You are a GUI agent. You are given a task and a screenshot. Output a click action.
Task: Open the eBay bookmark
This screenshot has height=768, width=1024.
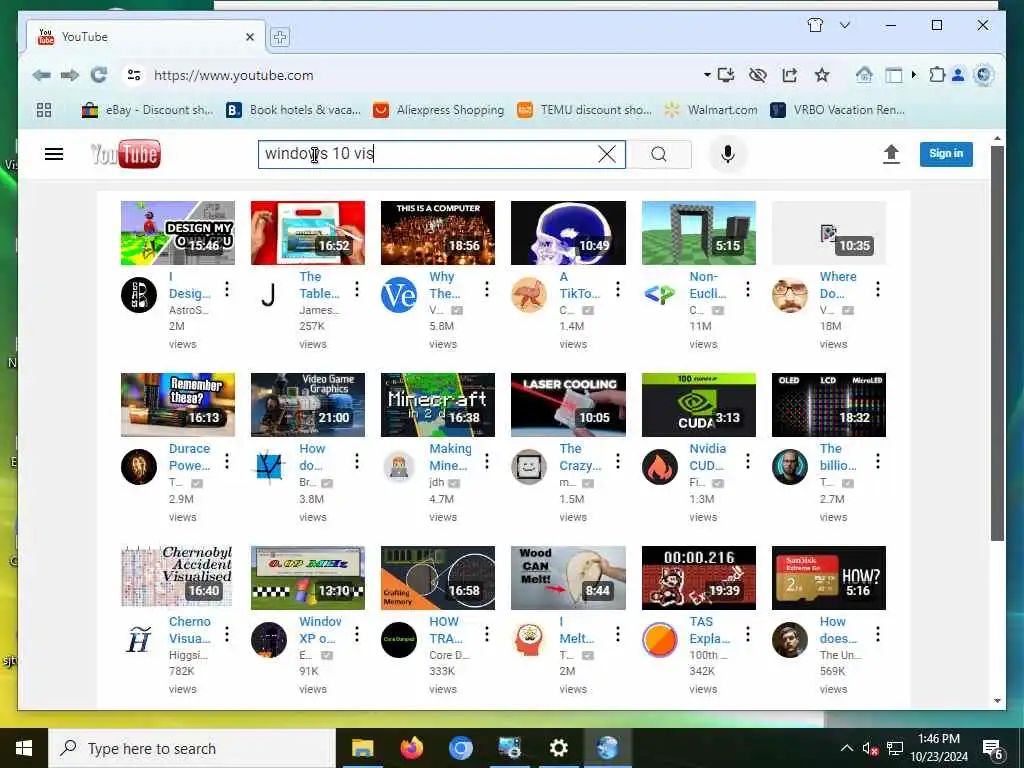[x=147, y=110]
